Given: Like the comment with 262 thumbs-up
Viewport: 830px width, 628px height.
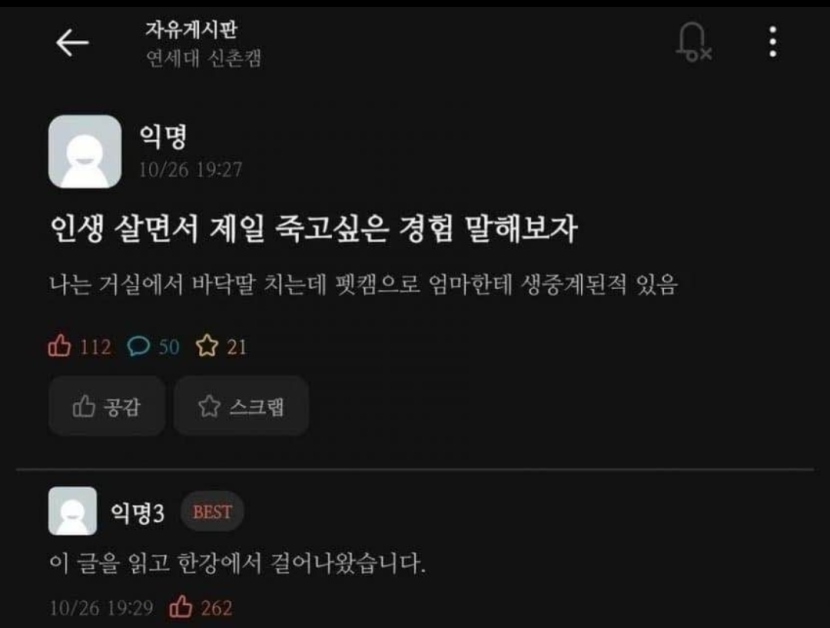Looking at the screenshot, I should click(x=181, y=607).
